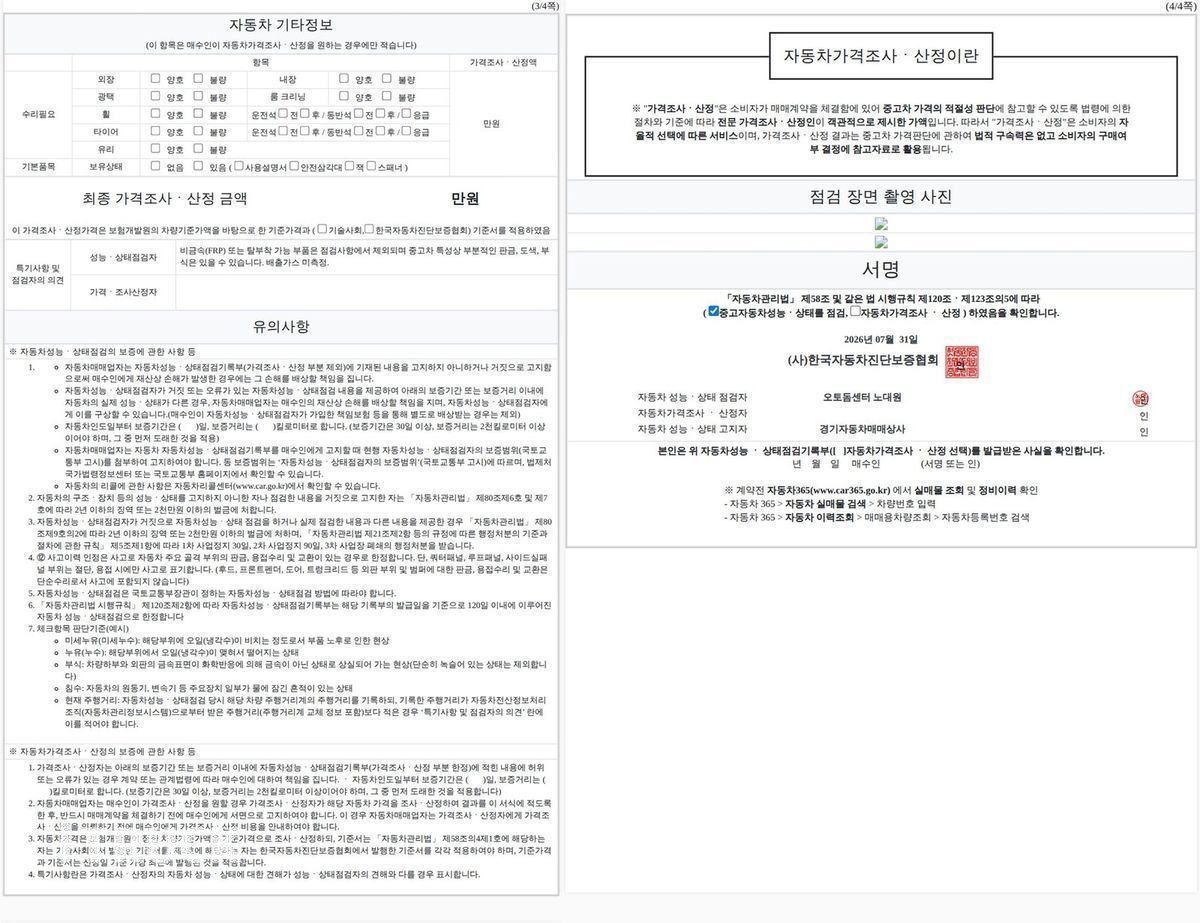Check 내장 불량 checkbox
This screenshot has height=923, width=1200.
coord(386,78)
